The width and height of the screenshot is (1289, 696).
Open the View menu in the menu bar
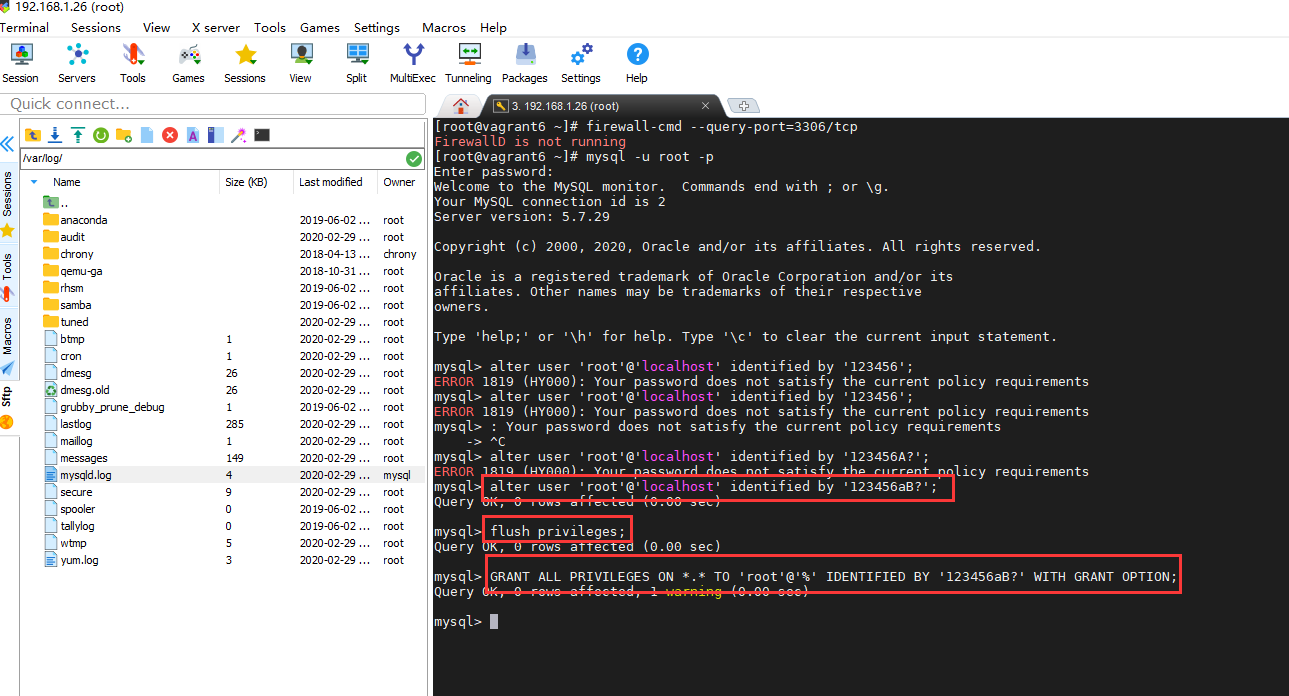(x=156, y=27)
